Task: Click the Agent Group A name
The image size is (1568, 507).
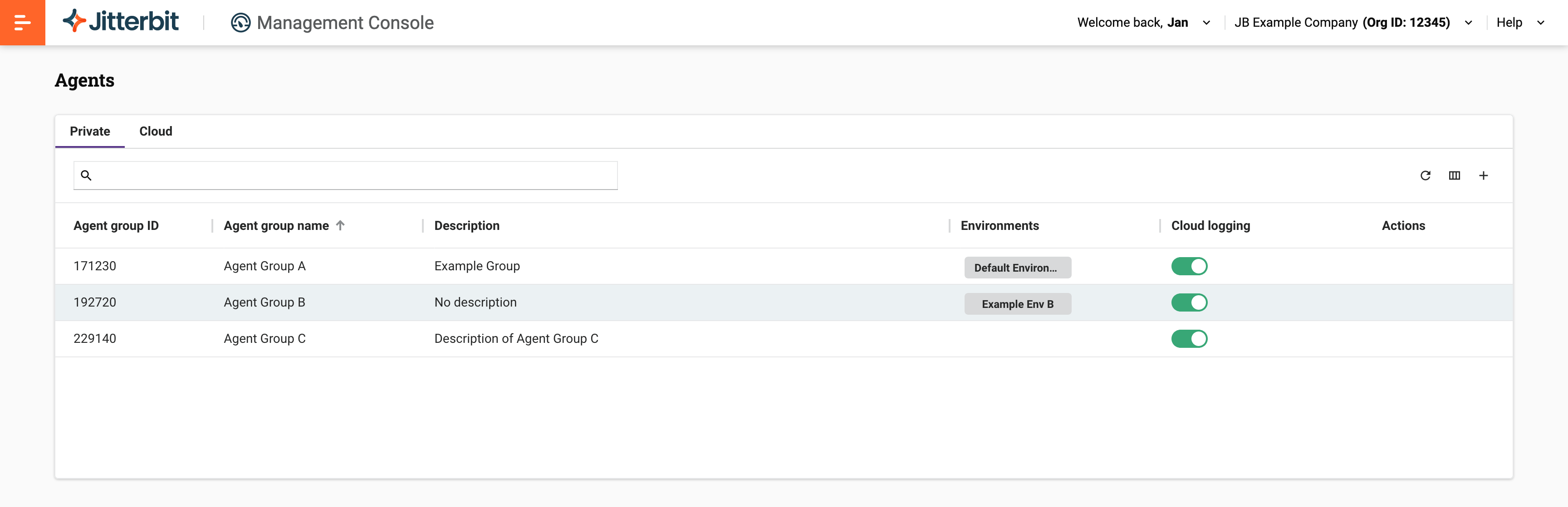Action: click(x=264, y=266)
